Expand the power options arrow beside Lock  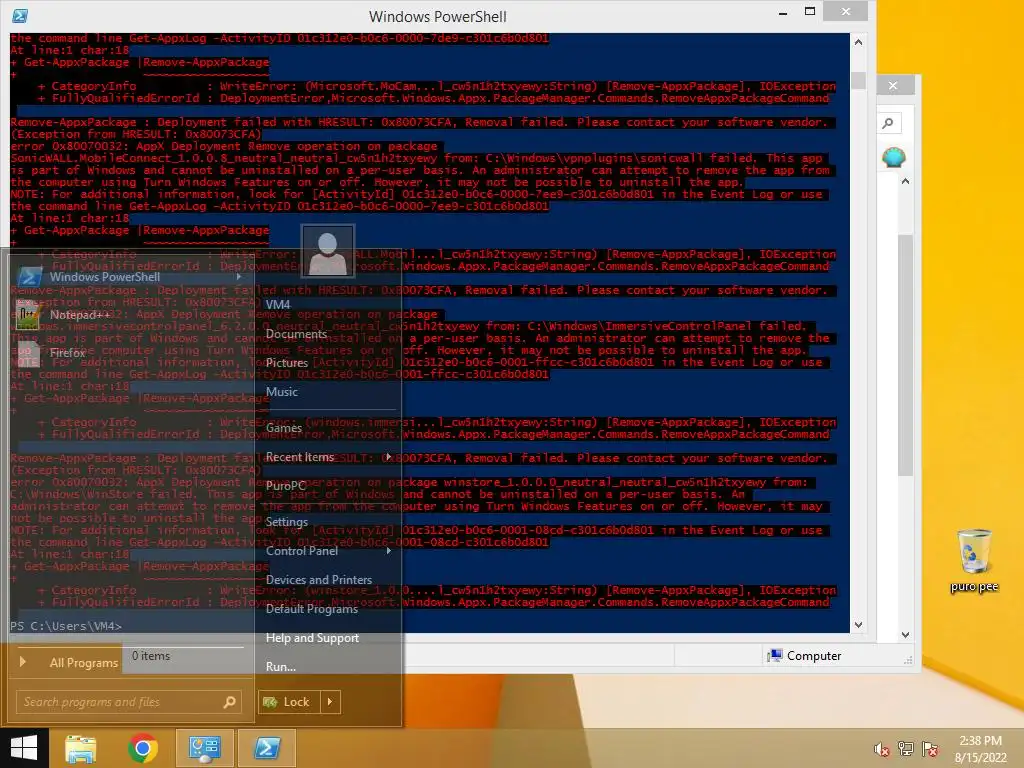330,702
